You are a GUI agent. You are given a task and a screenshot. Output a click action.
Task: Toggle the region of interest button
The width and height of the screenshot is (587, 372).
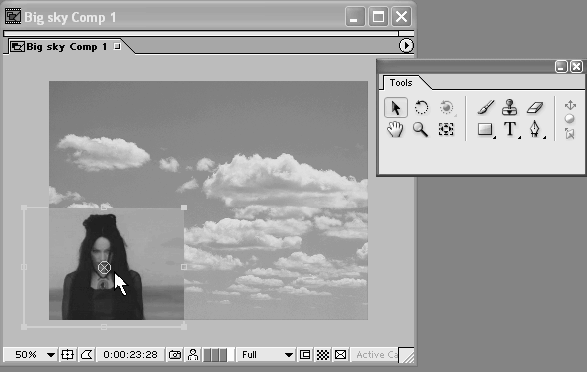[x=305, y=354]
